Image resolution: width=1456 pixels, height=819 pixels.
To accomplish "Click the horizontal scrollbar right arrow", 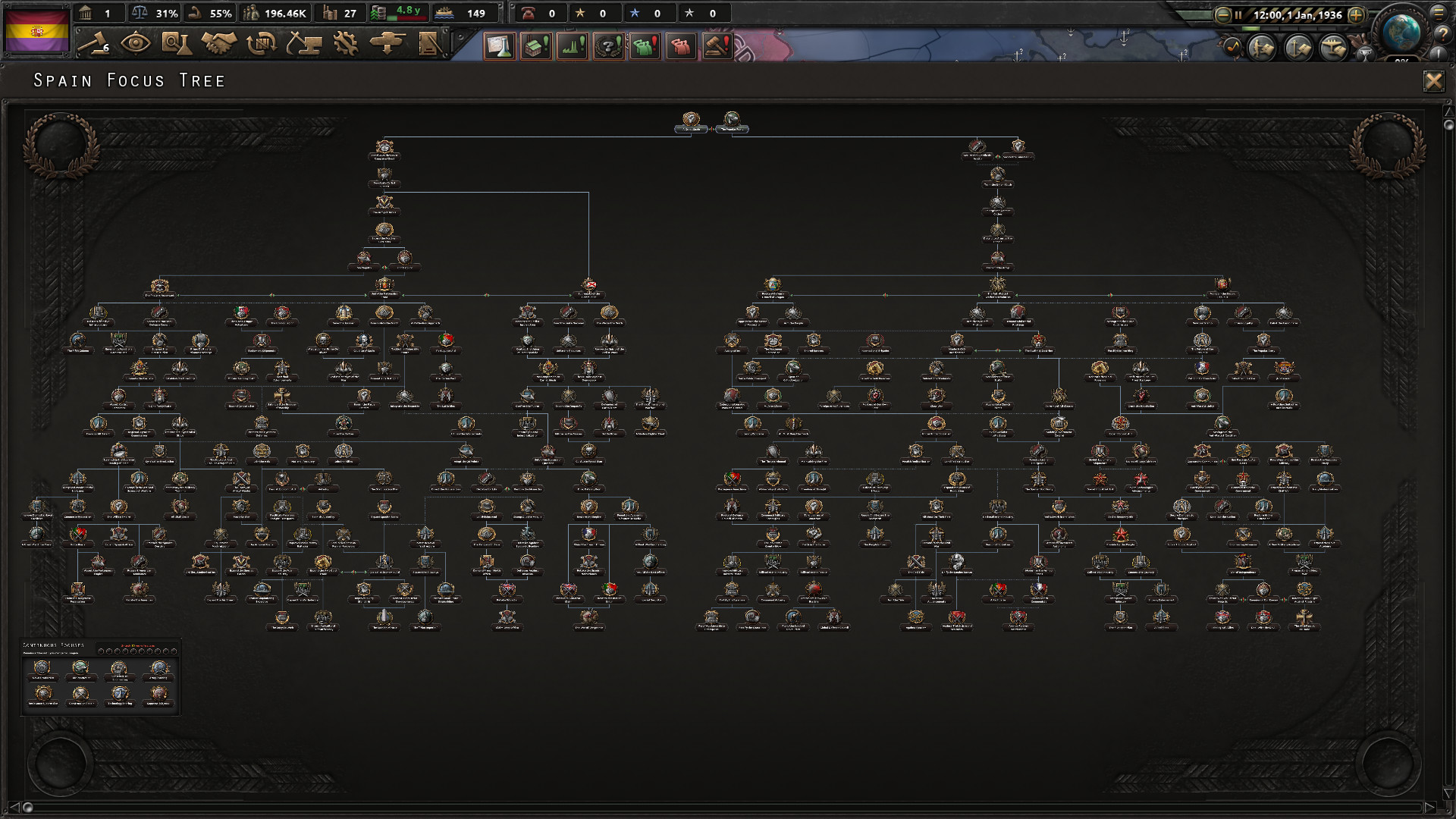I will [x=1429, y=807].
